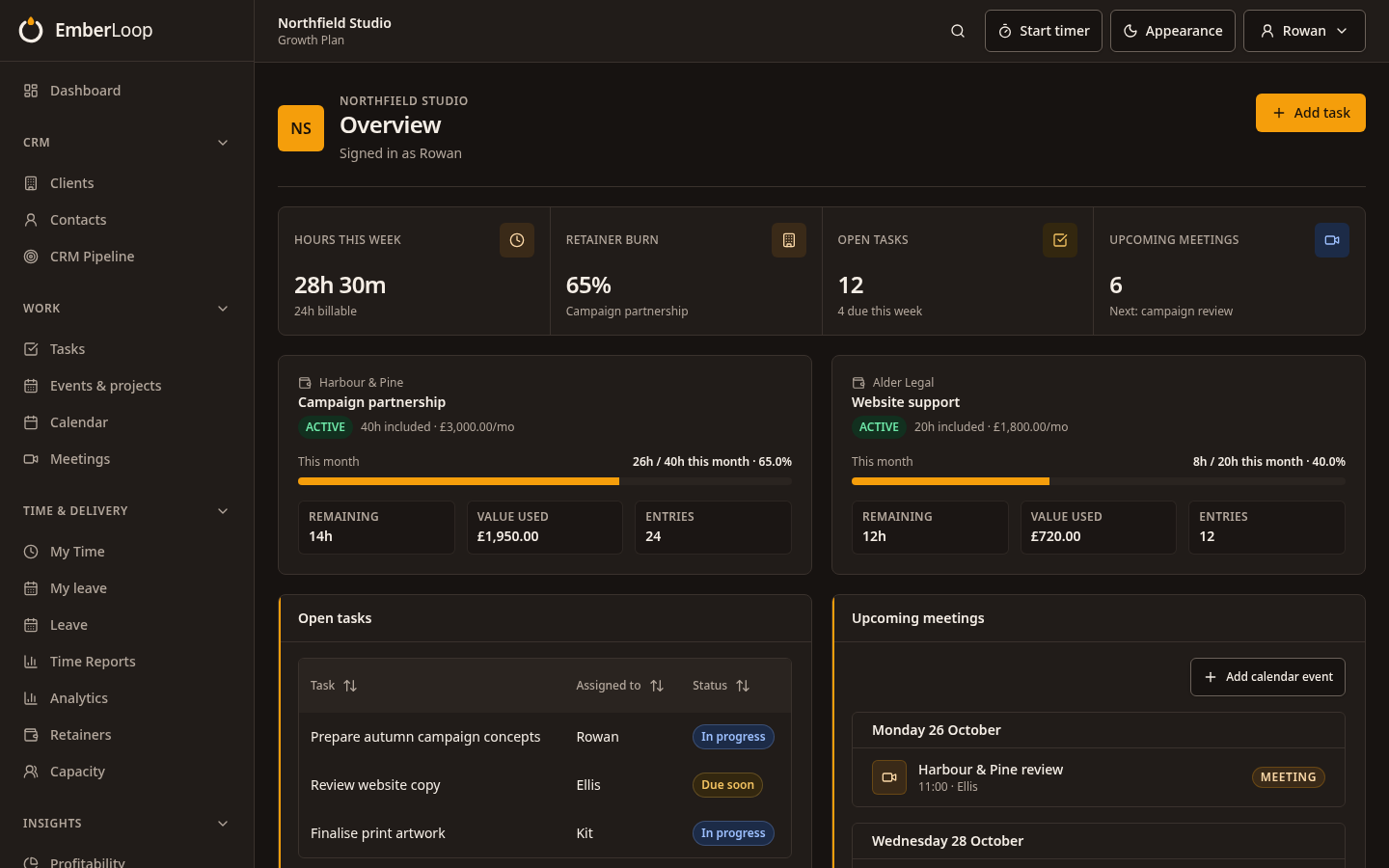
Task: Open Events & projects page
Action: pos(126,386)
